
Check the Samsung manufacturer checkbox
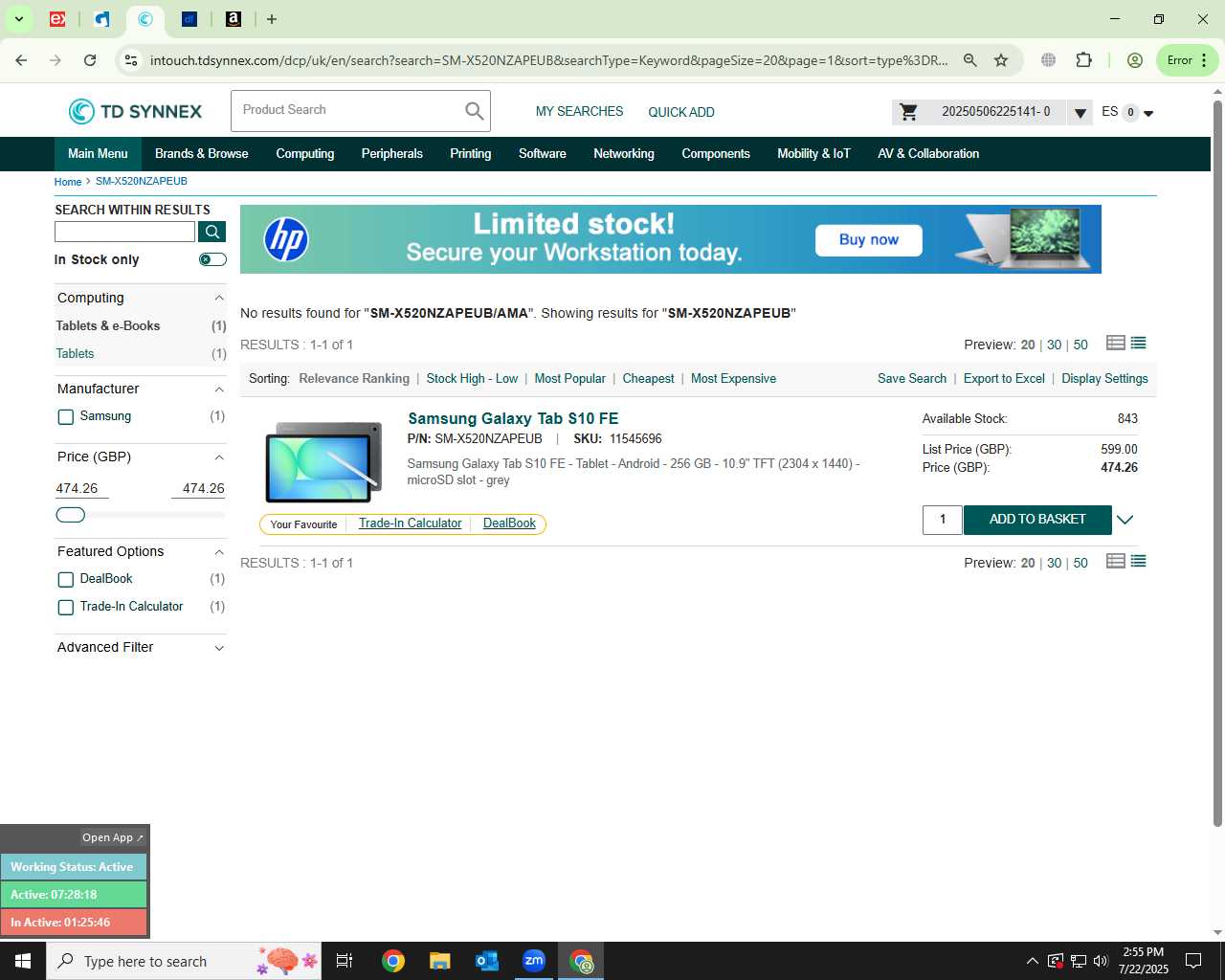pos(66,417)
